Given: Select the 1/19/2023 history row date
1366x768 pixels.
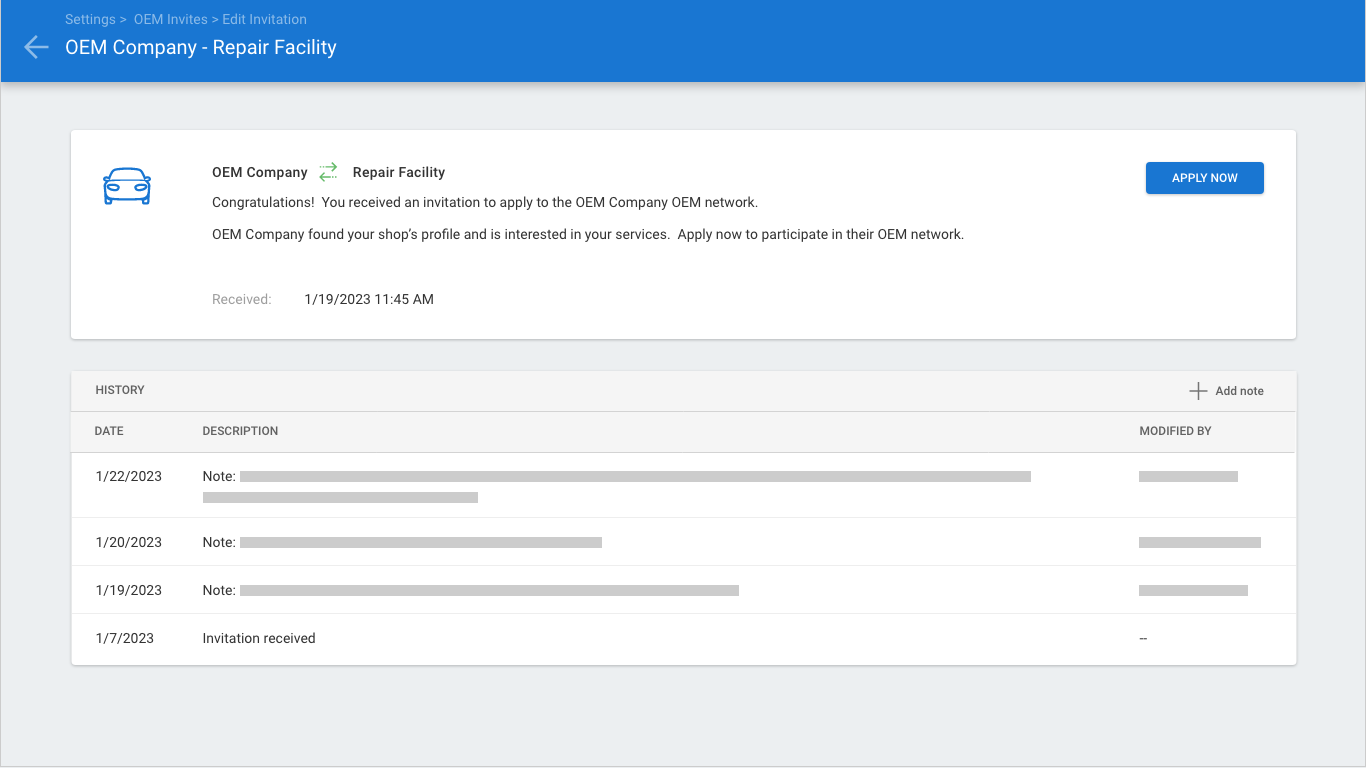Looking at the screenshot, I should [x=128, y=590].
